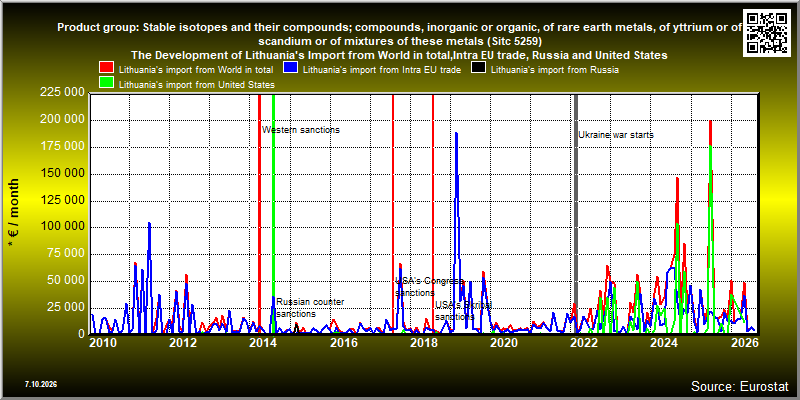Click the 'Western sanctions' annotation
The width and height of the screenshot is (800, 400).
(301, 130)
